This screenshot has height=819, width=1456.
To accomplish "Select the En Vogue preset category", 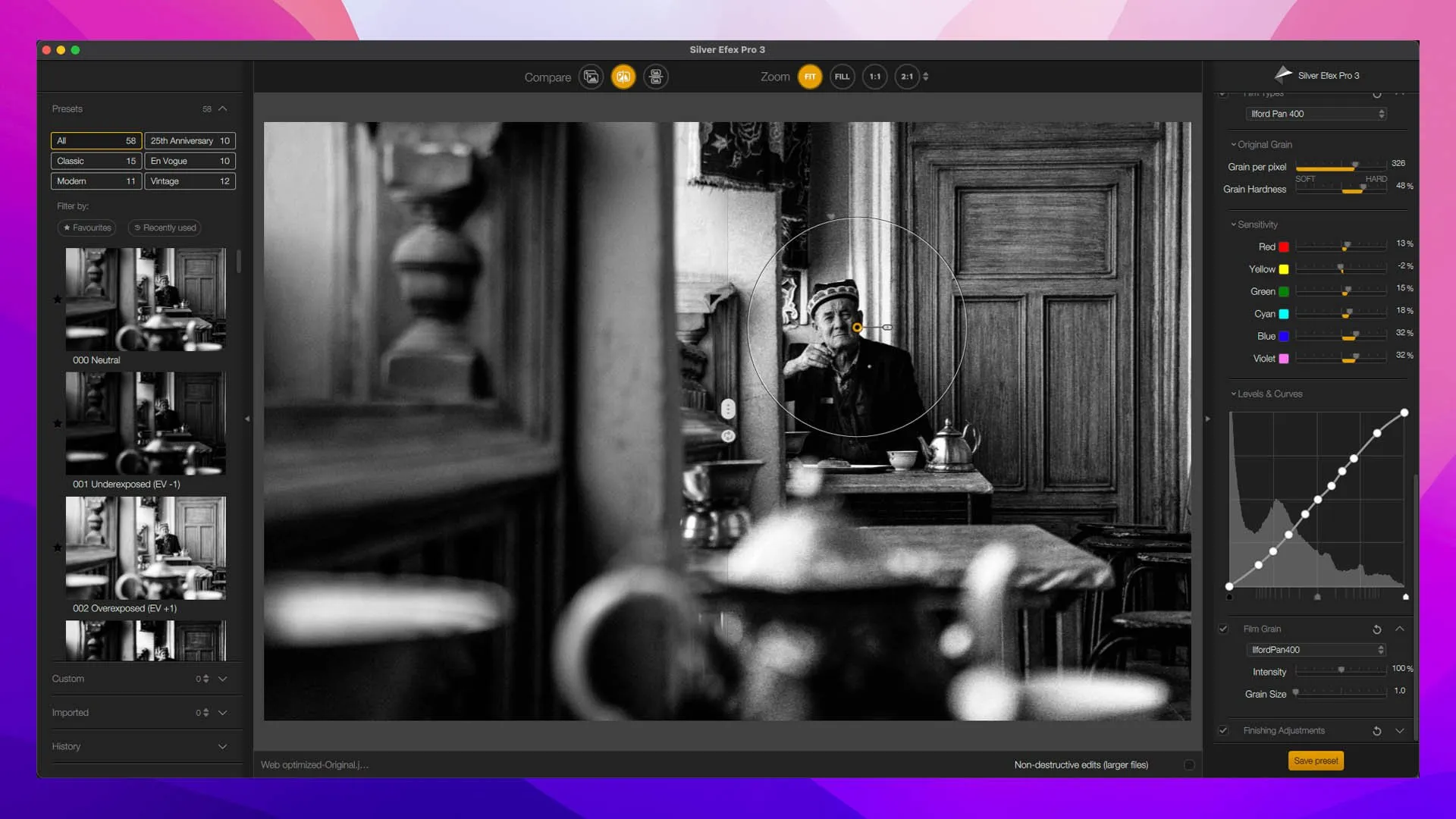I will [190, 161].
